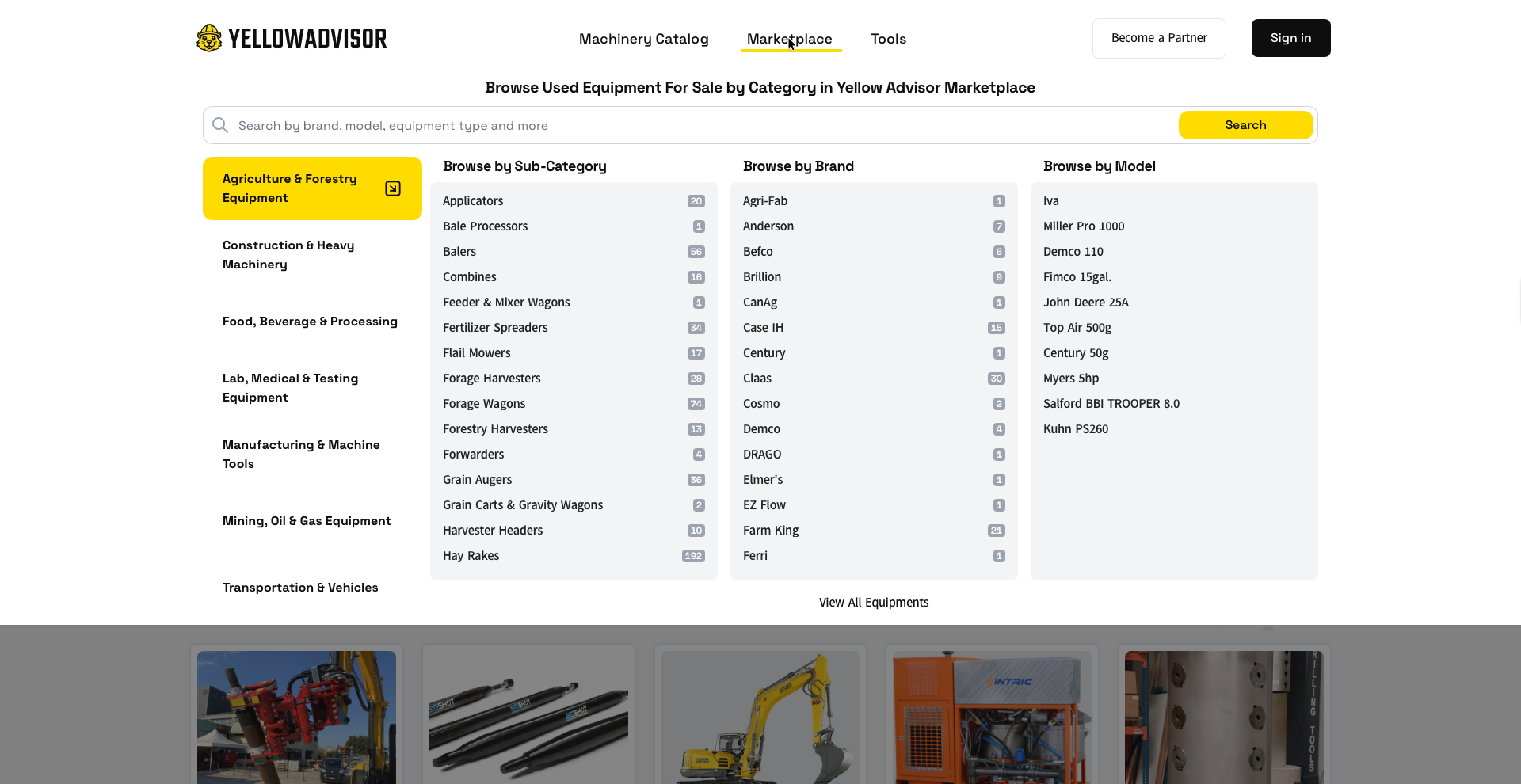Select the Demco 110 model
The width and height of the screenshot is (1521, 784).
point(1073,252)
